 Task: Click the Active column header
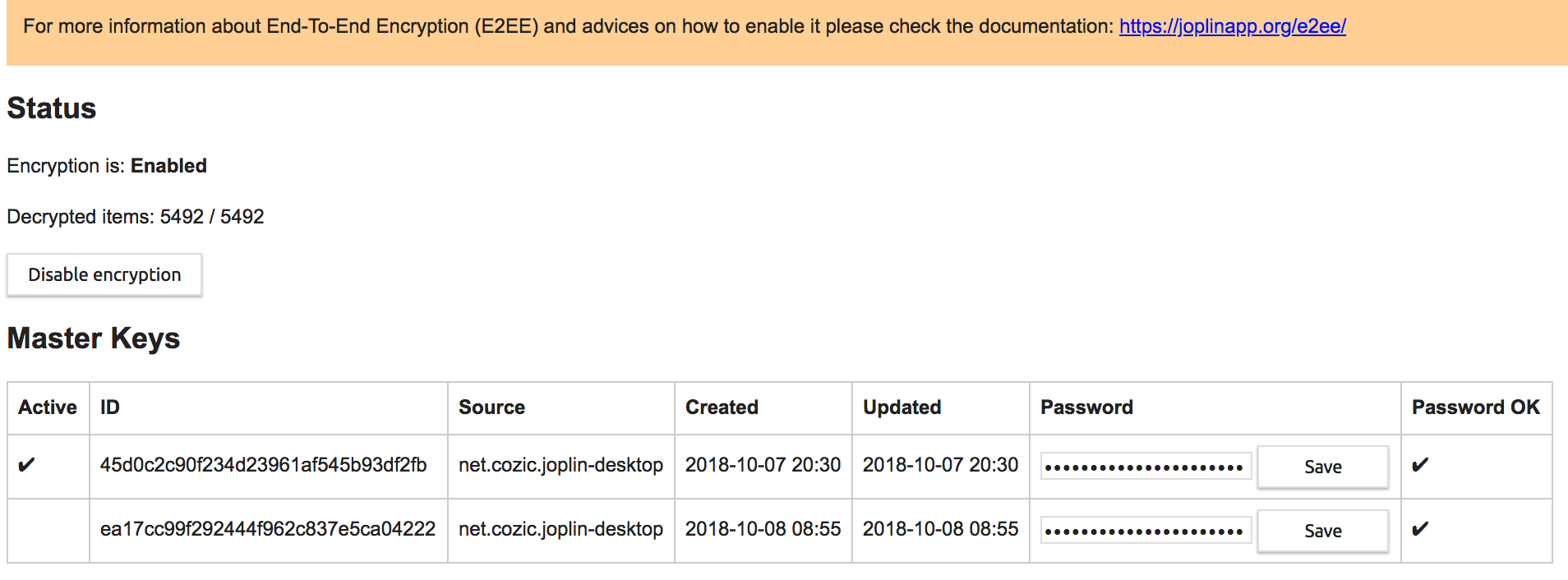(x=48, y=407)
